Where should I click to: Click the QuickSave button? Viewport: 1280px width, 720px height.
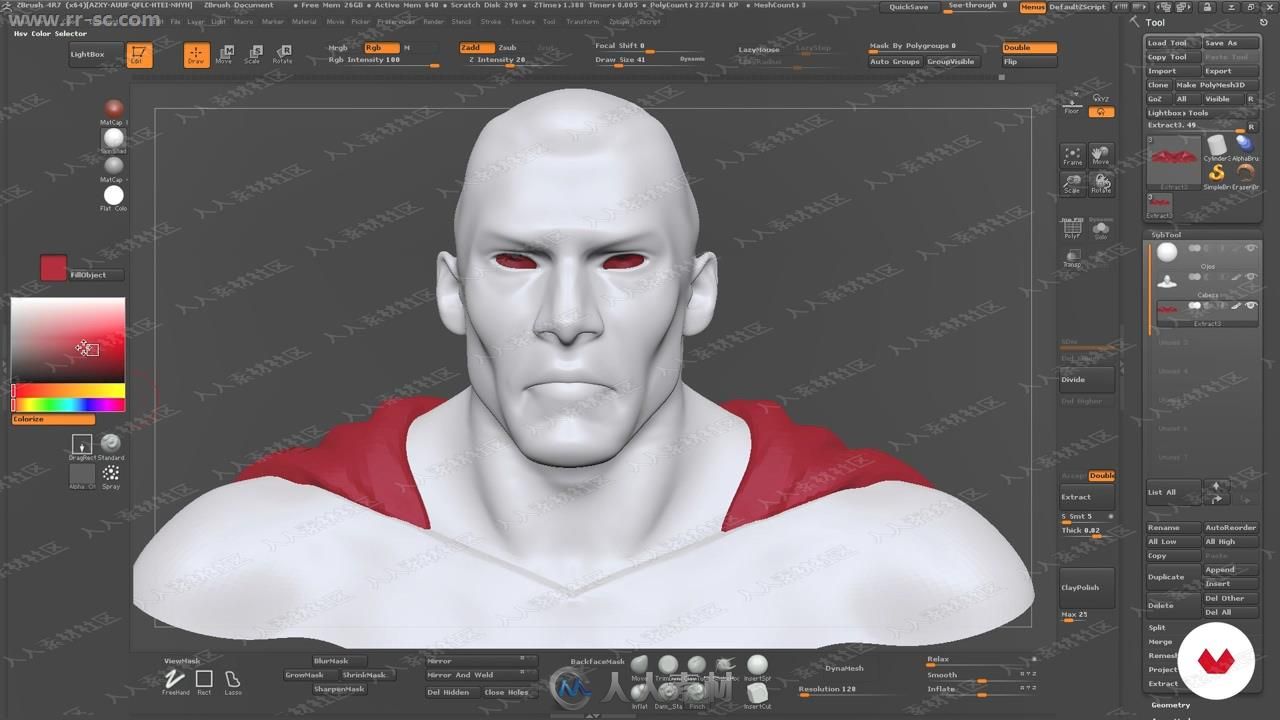(909, 7)
